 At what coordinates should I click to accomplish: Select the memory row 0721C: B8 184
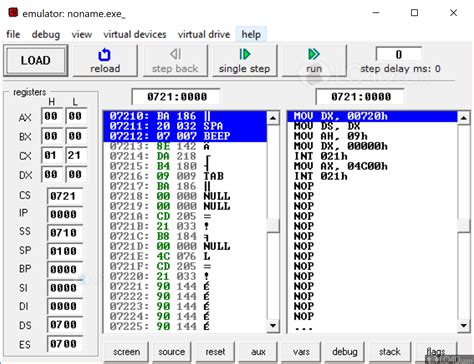tap(185, 236)
